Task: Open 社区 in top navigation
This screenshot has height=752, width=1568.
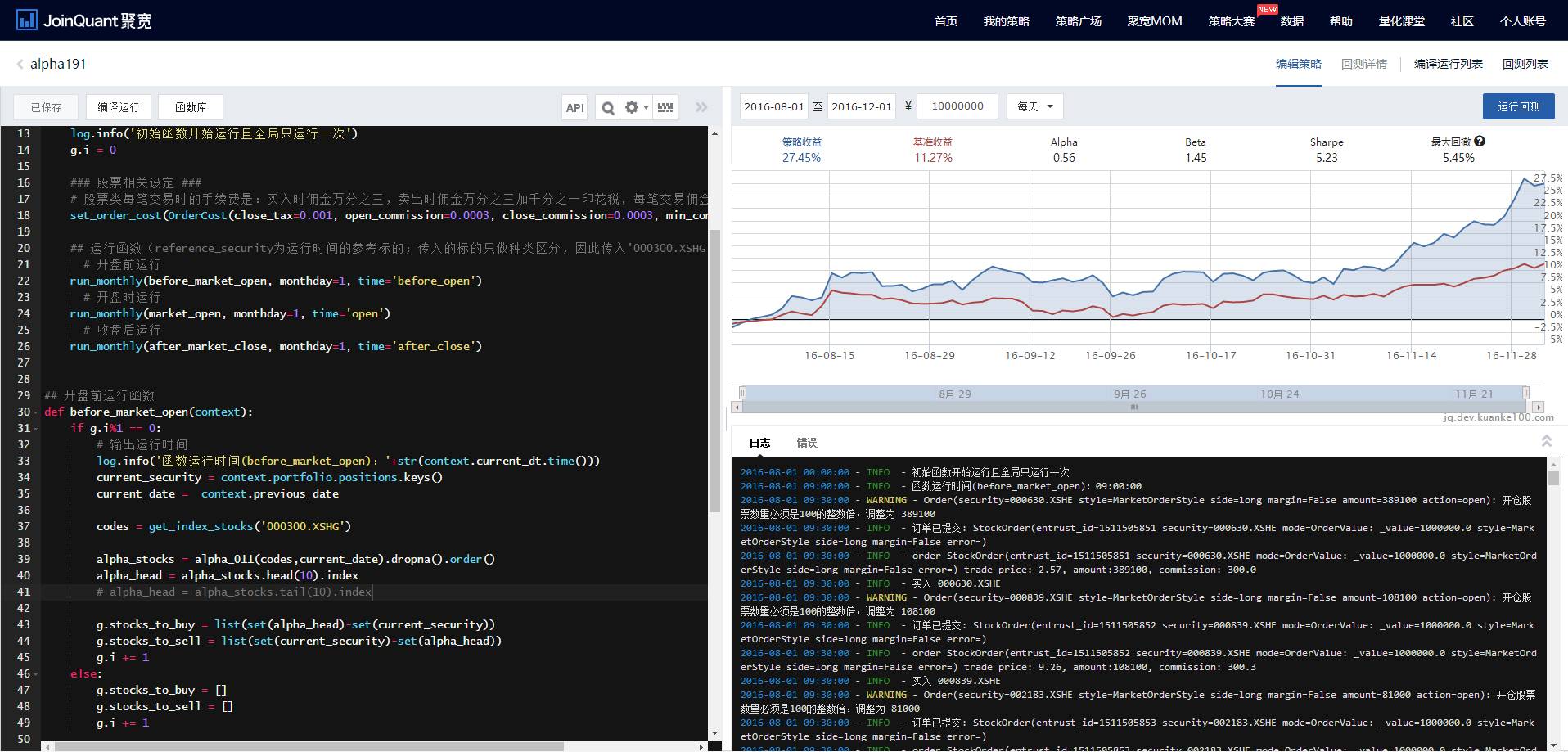Action: (x=1462, y=21)
